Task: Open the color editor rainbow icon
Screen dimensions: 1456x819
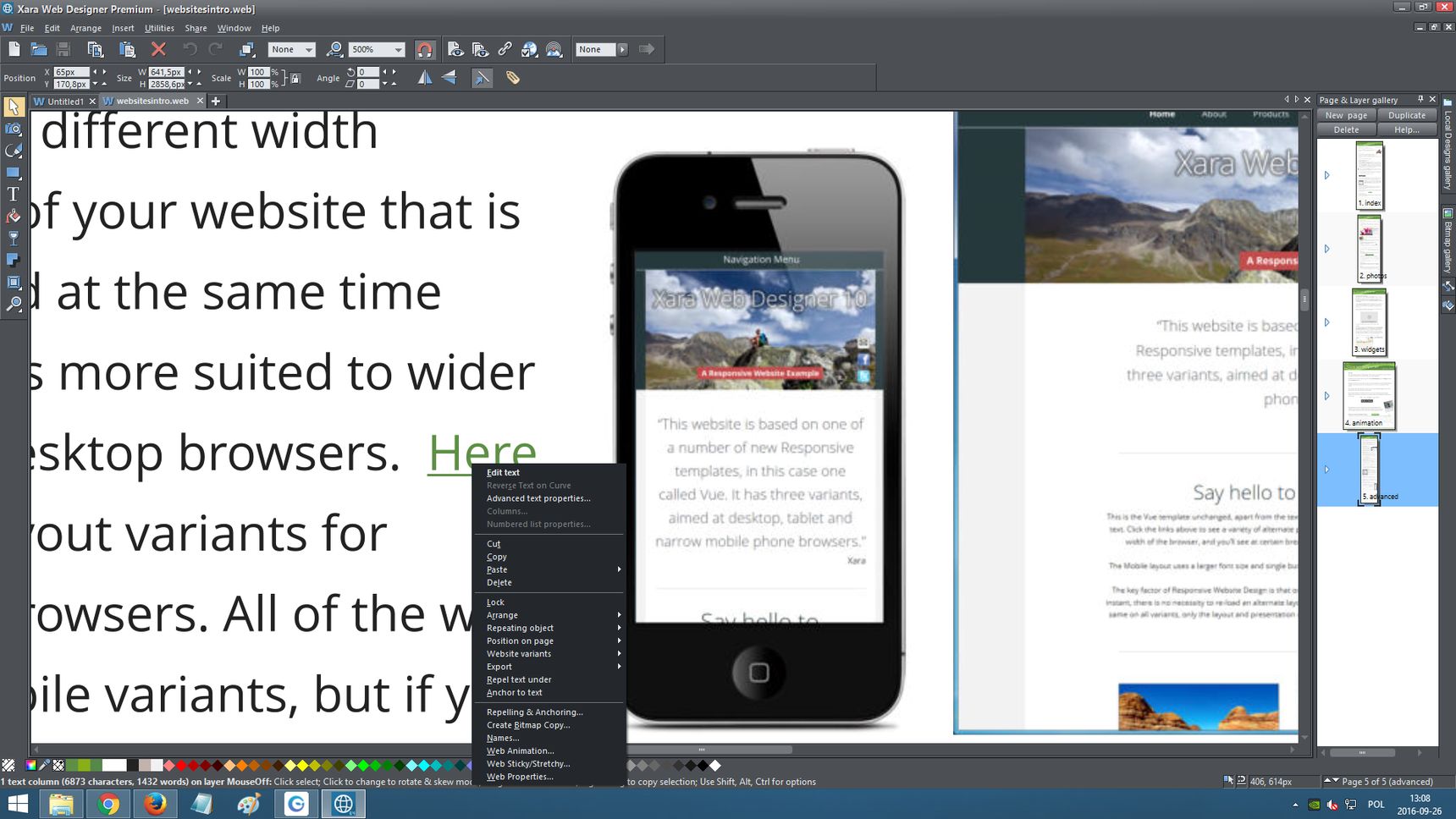Action: coord(30,765)
